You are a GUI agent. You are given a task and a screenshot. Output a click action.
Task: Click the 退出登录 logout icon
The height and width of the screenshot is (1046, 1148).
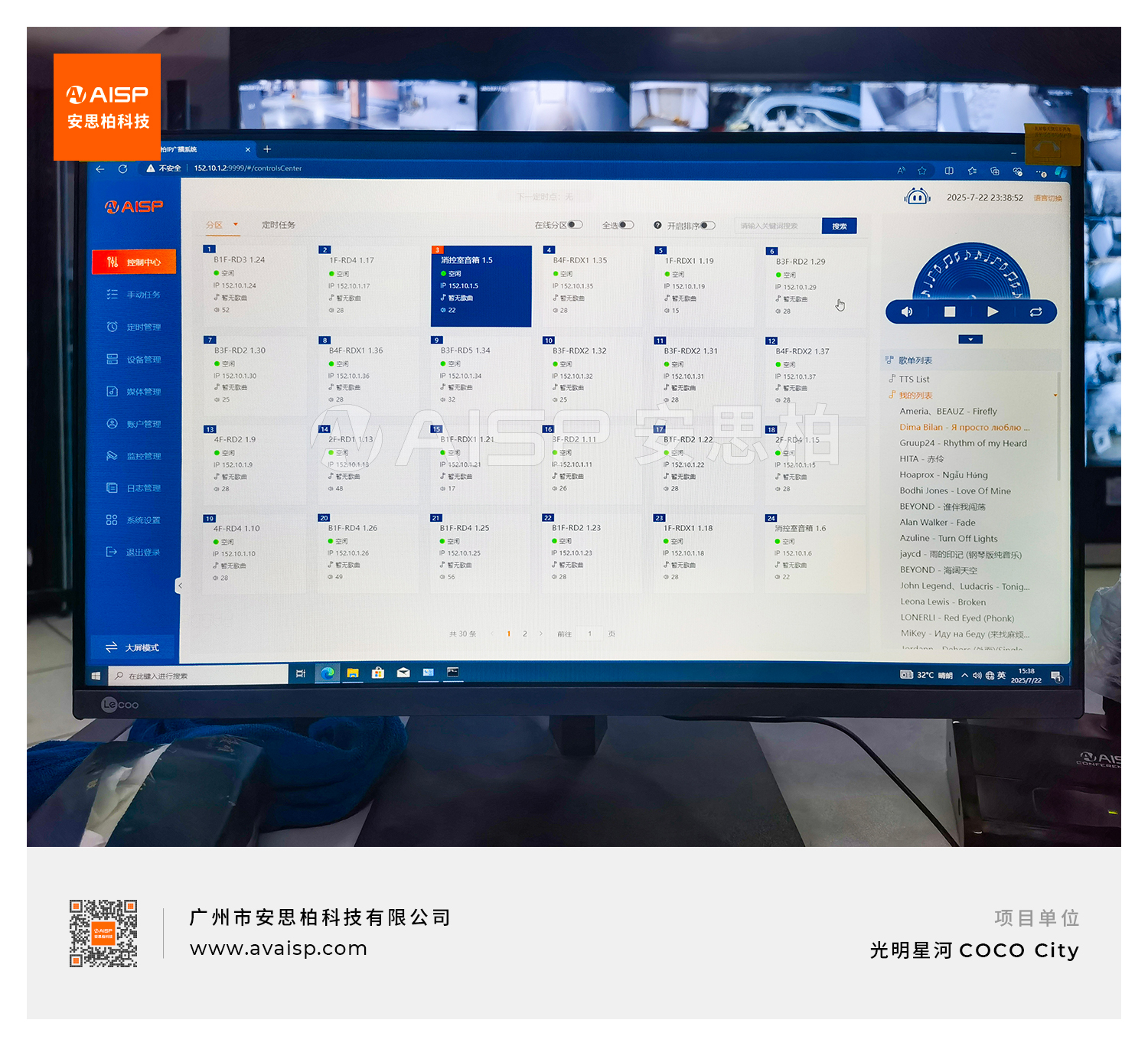tap(112, 552)
